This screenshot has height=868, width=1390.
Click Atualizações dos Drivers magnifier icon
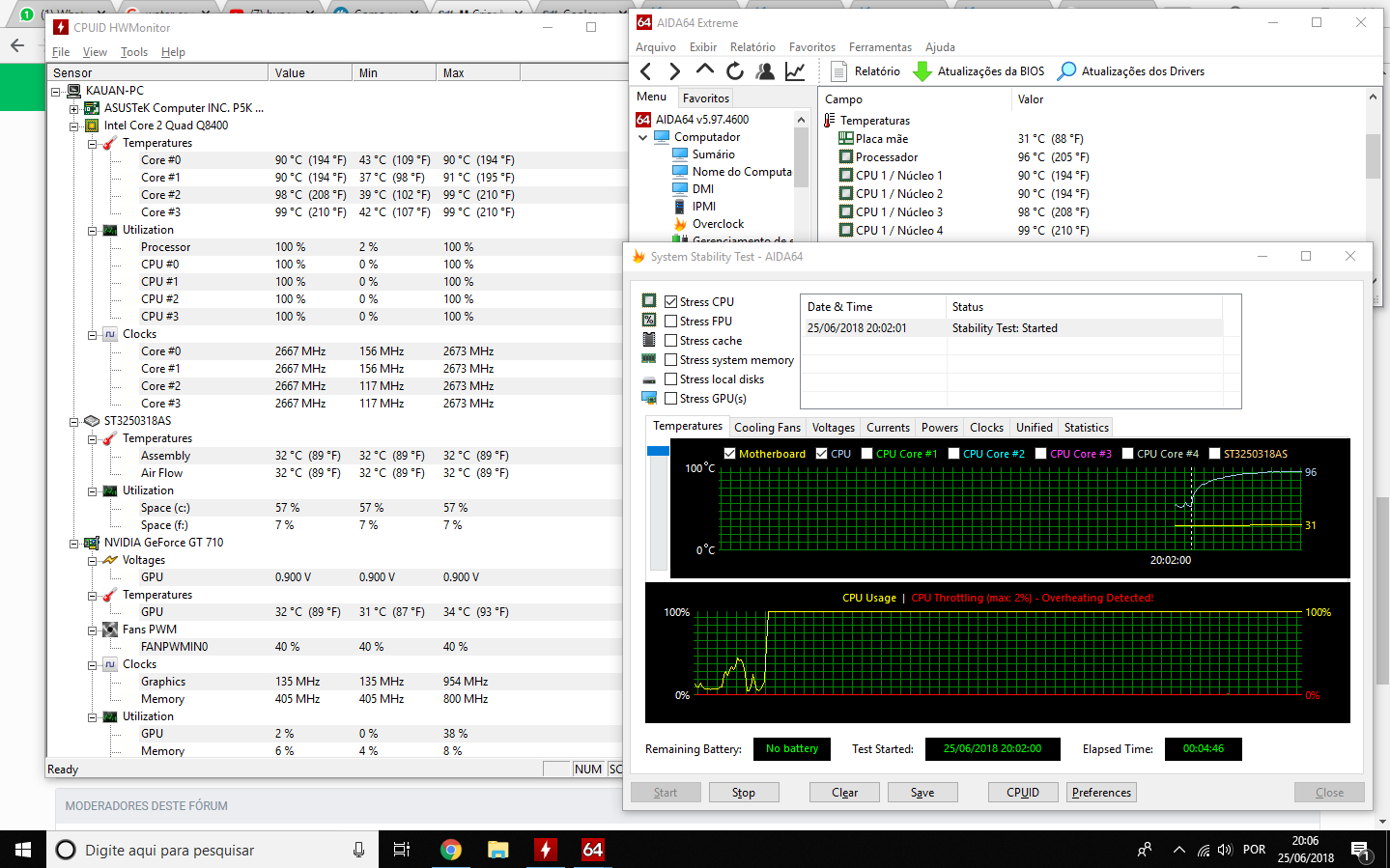1066,71
